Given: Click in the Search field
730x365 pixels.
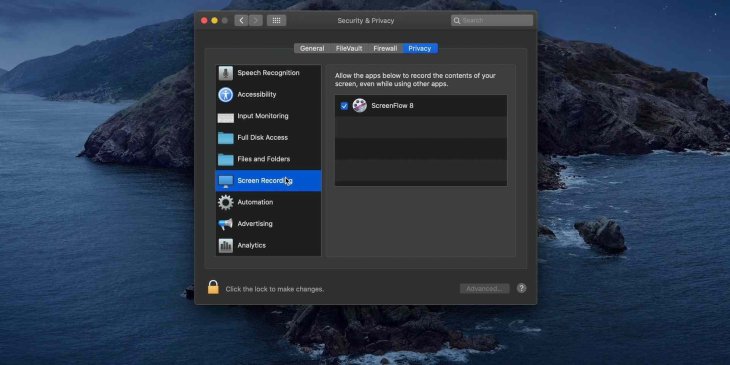Looking at the screenshot, I should point(492,20).
